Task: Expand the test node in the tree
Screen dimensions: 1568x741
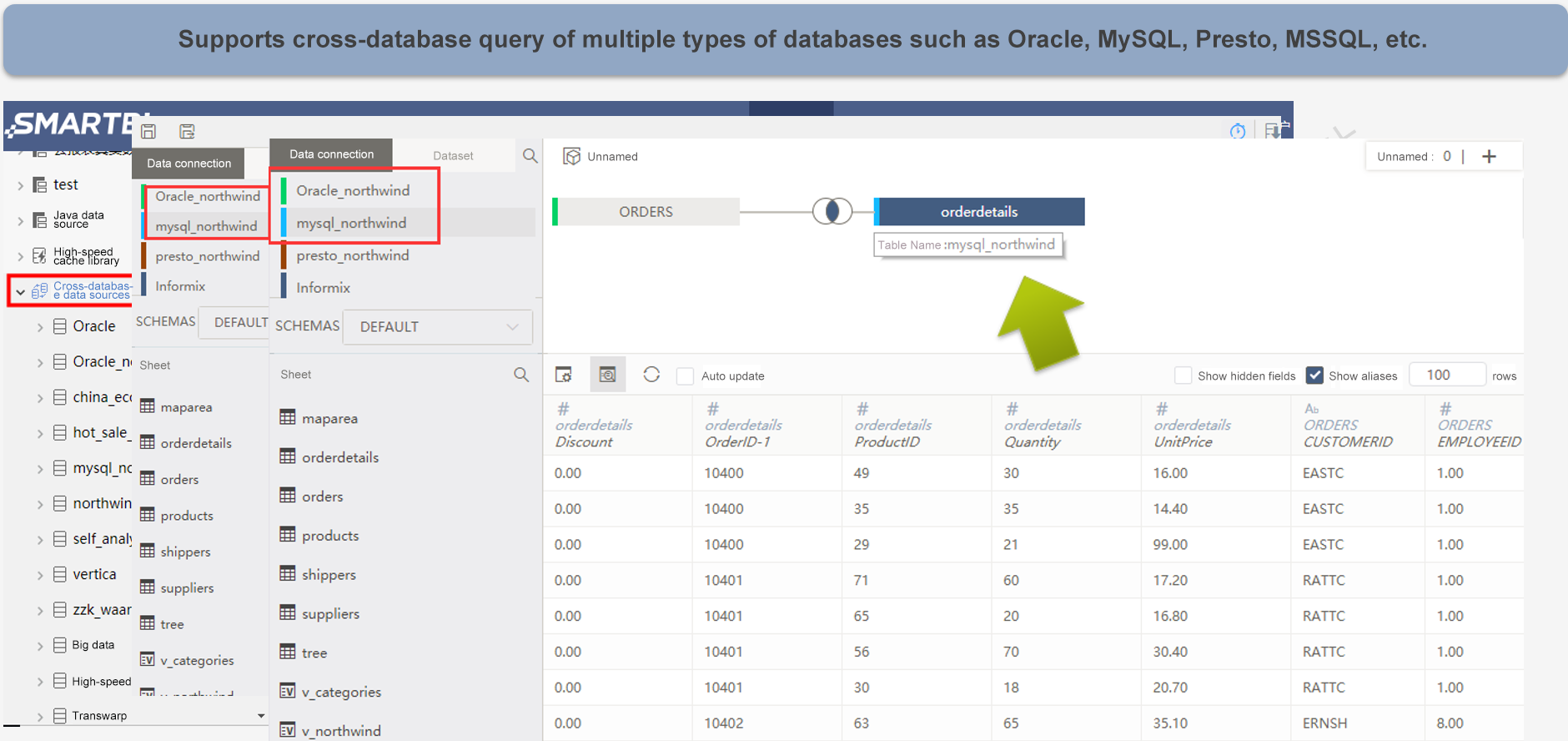Action: 20,185
